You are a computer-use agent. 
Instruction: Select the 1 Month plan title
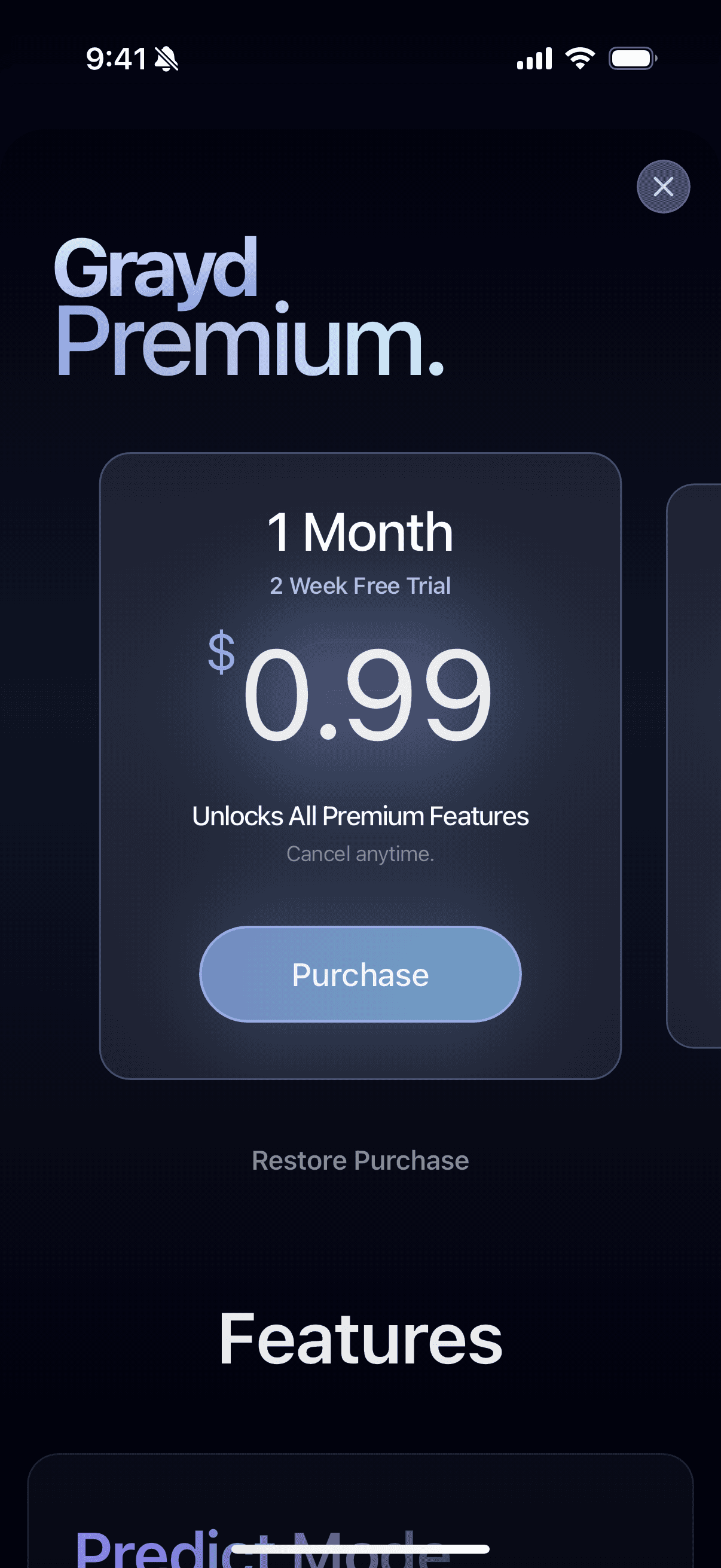(x=360, y=533)
